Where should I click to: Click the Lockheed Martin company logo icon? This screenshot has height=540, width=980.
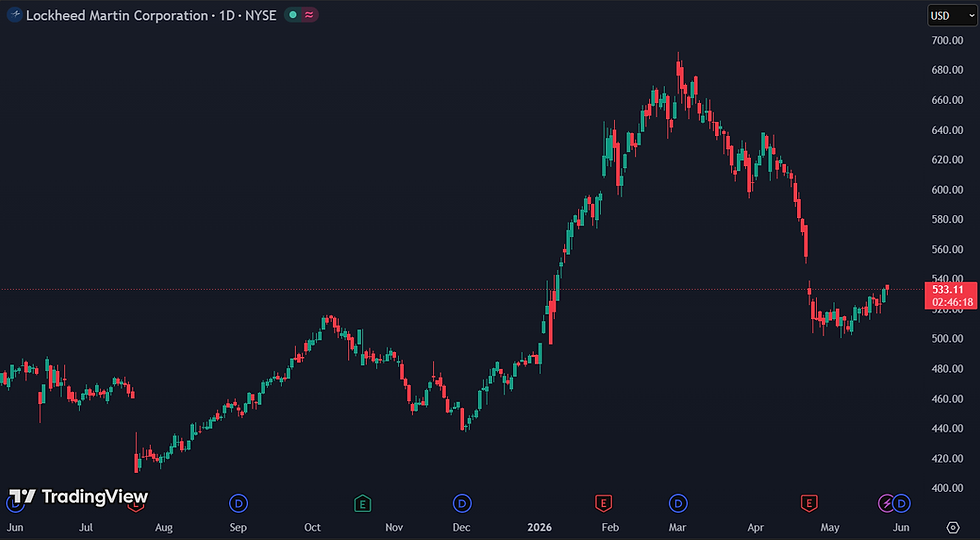14,16
